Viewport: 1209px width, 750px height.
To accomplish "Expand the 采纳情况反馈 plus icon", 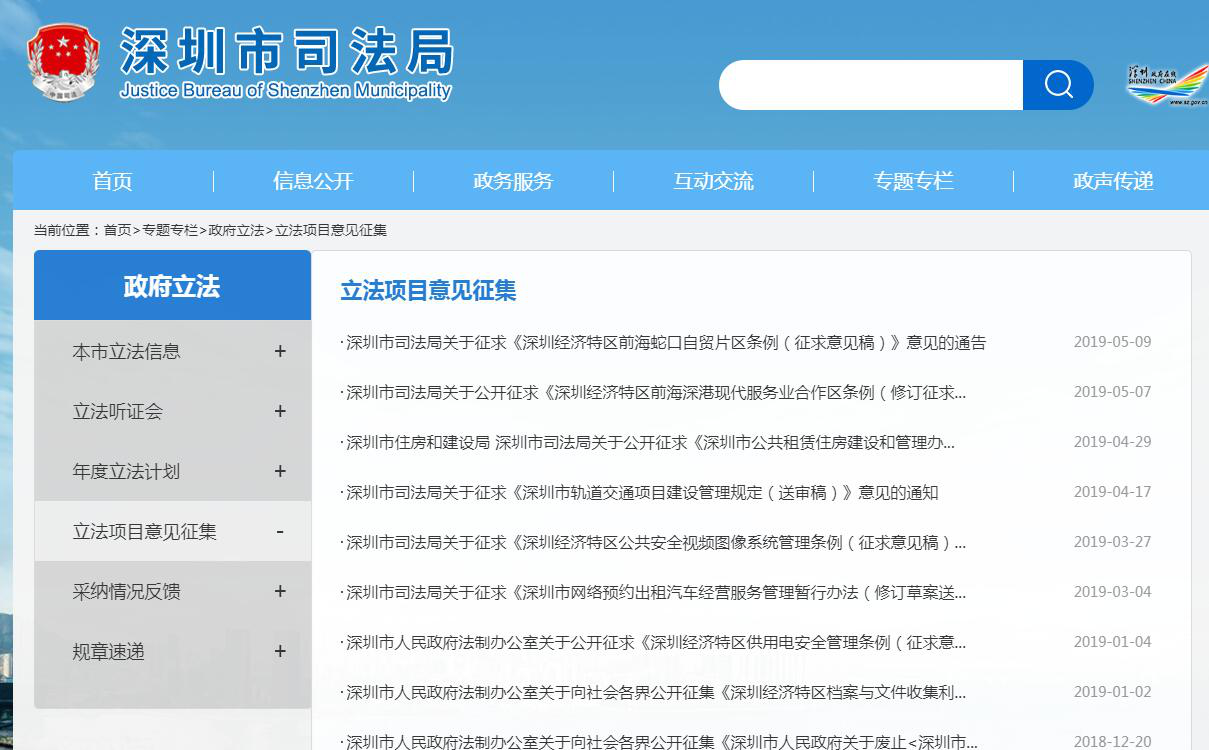I will [280, 591].
